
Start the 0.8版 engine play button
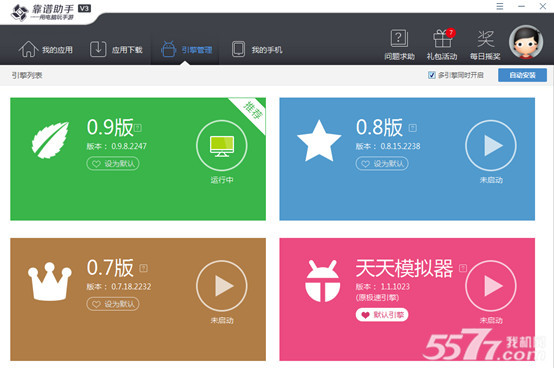pyautogui.click(x=491, y=146)
